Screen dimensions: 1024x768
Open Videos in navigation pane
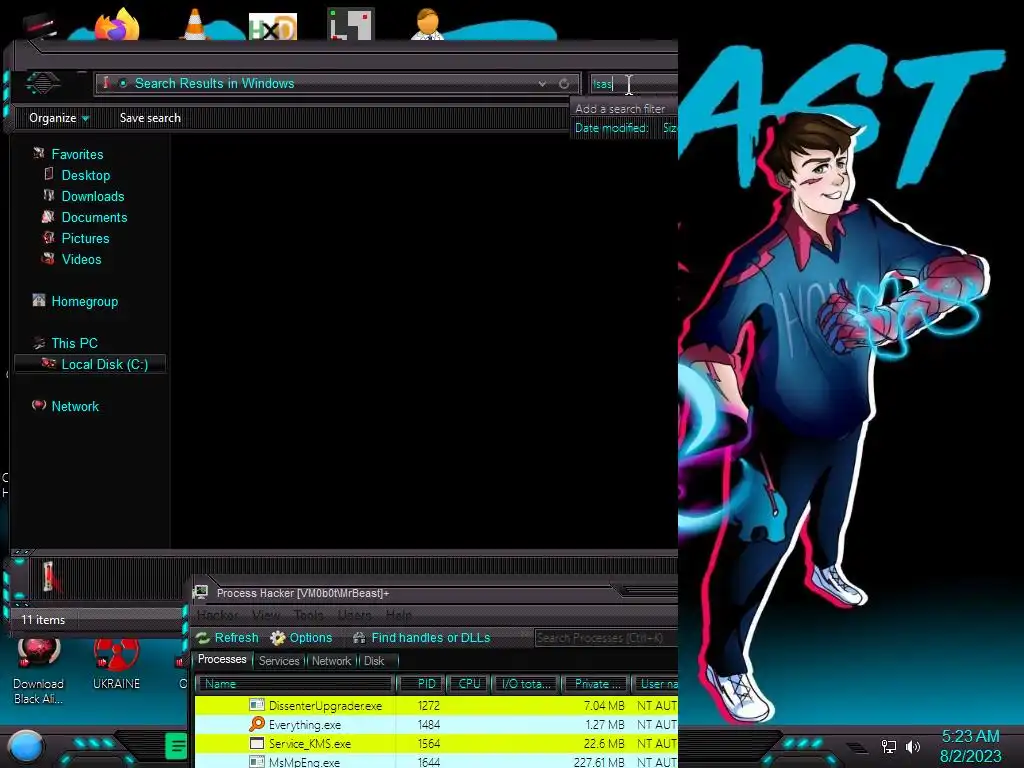tap(81, 259)
